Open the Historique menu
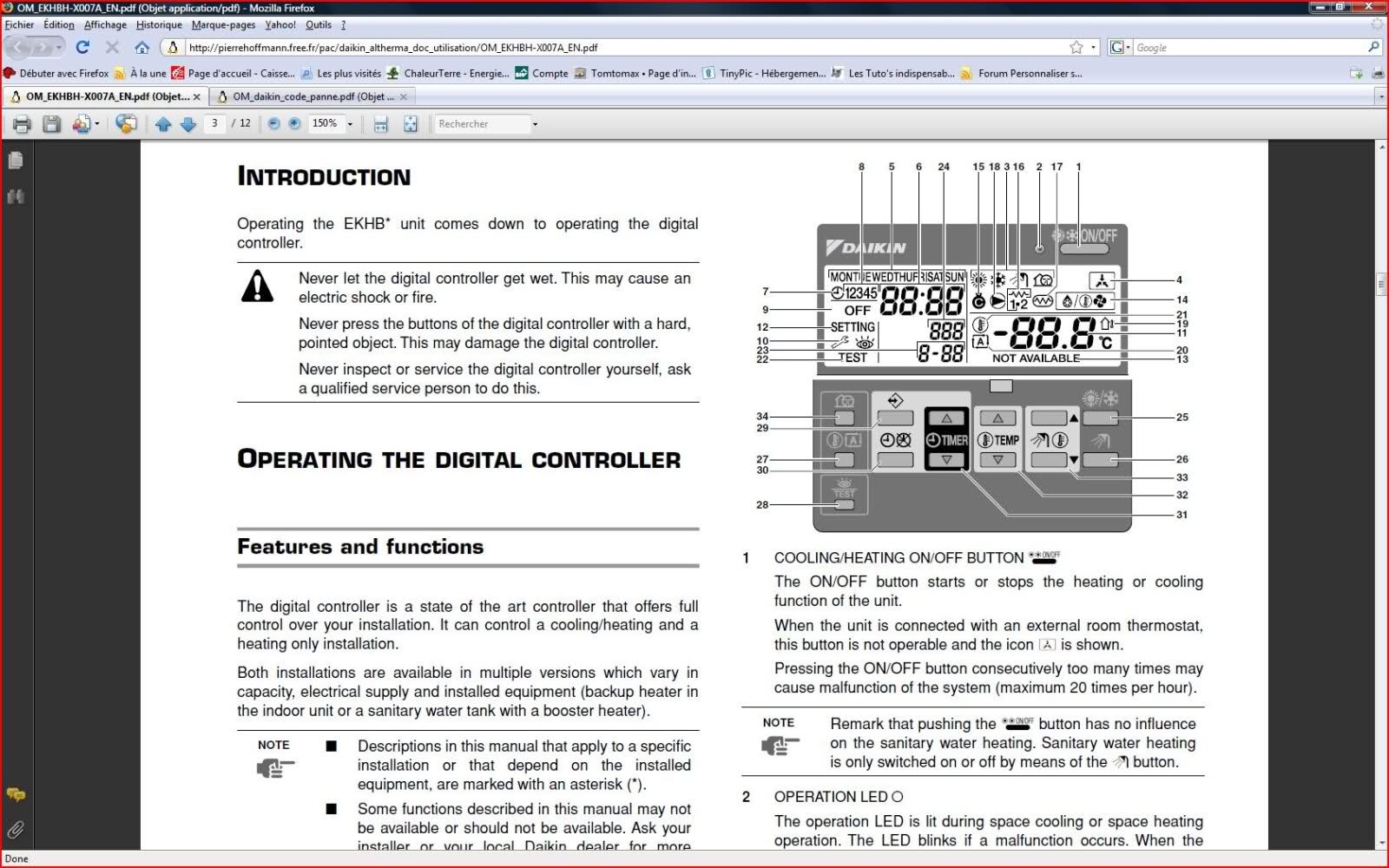The image size is (1389, 868). pyautogui.click(x=159, y=25)
